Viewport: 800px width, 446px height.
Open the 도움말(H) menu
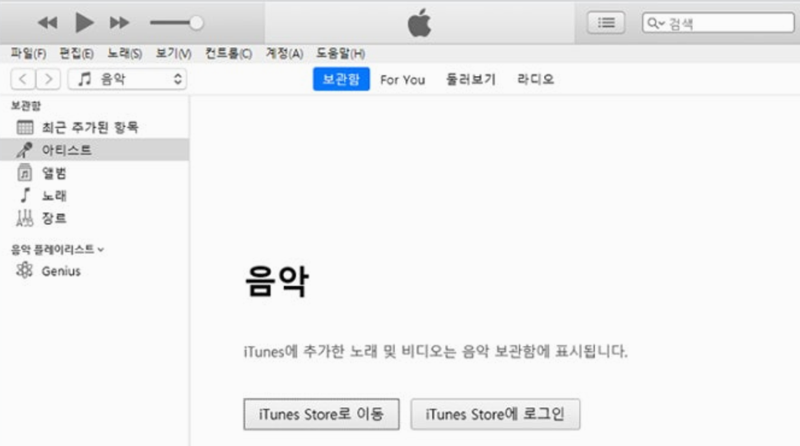pos(340,54)
